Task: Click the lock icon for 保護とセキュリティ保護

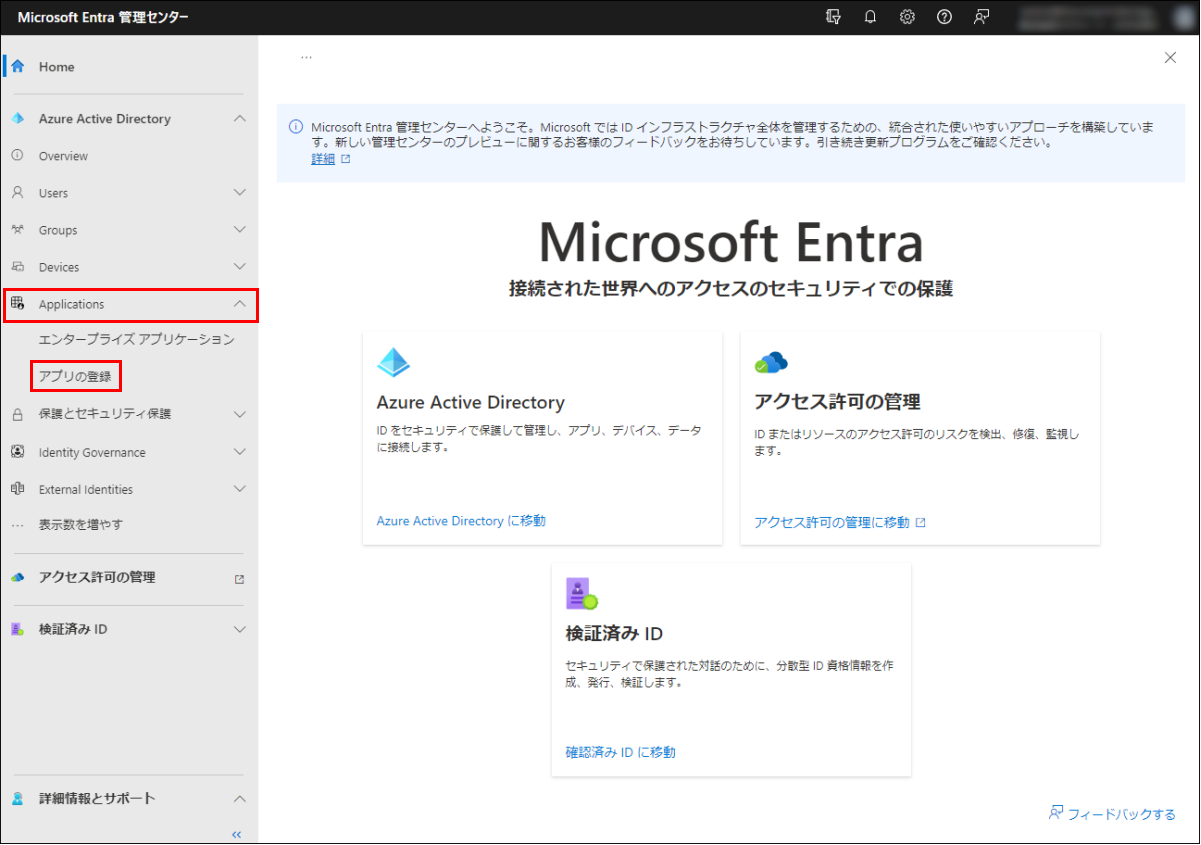Action: [x=17, y=414]
